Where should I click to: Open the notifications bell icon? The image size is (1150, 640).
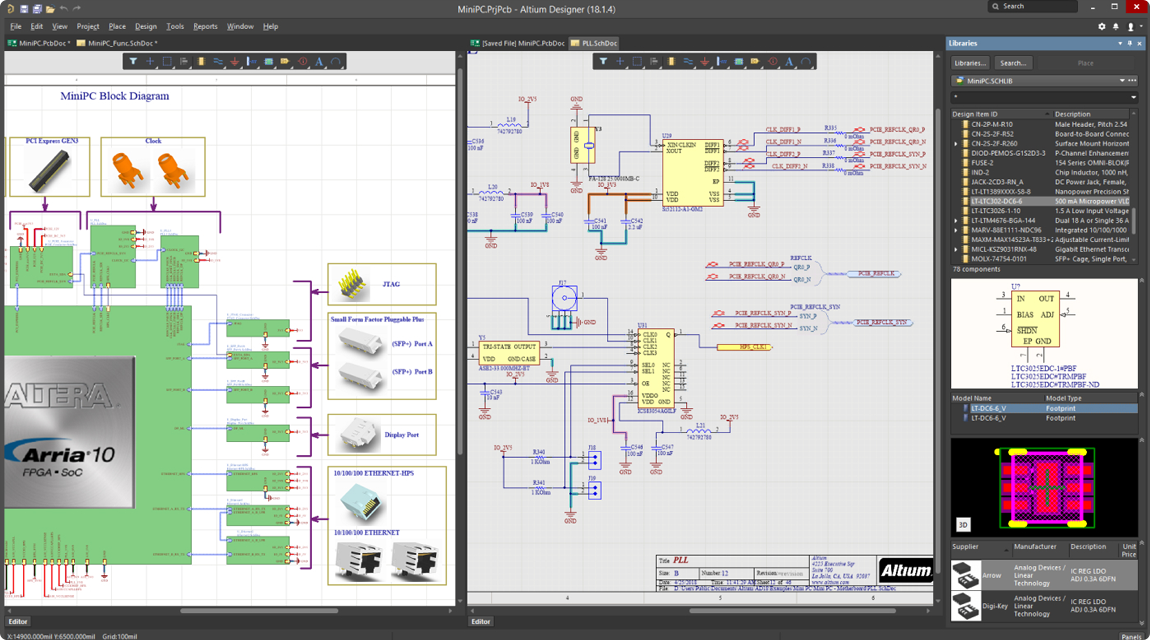[x=1116, y=26]
